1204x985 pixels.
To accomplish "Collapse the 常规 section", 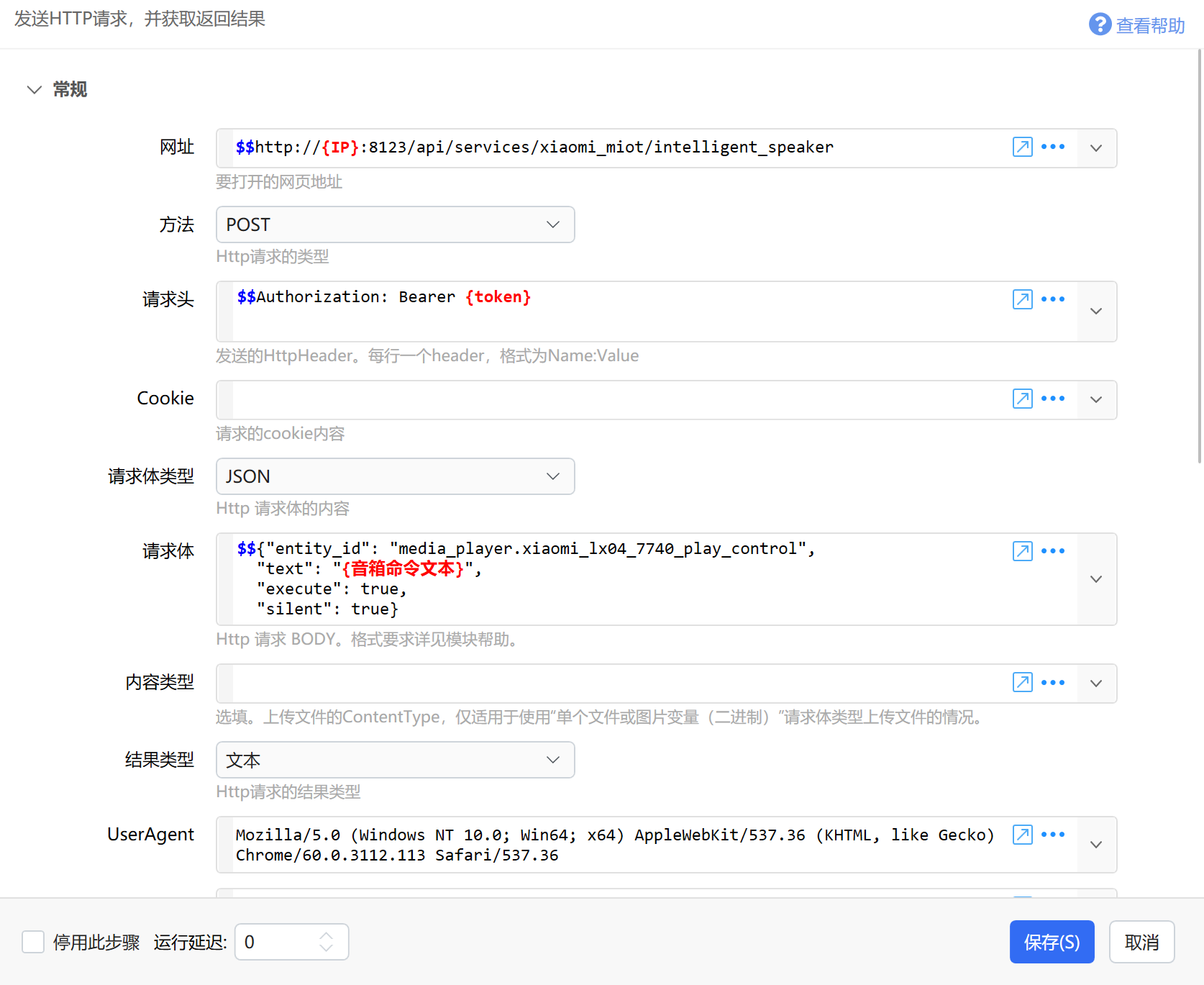I will click(34, 89).
